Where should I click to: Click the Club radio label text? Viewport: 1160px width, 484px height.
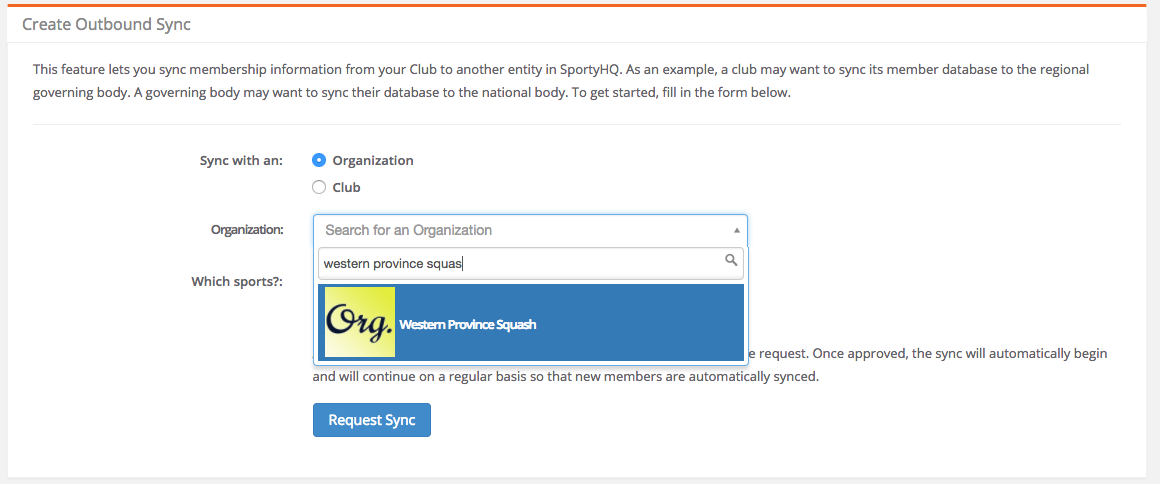pyautogui.click(x=346, y=187)
